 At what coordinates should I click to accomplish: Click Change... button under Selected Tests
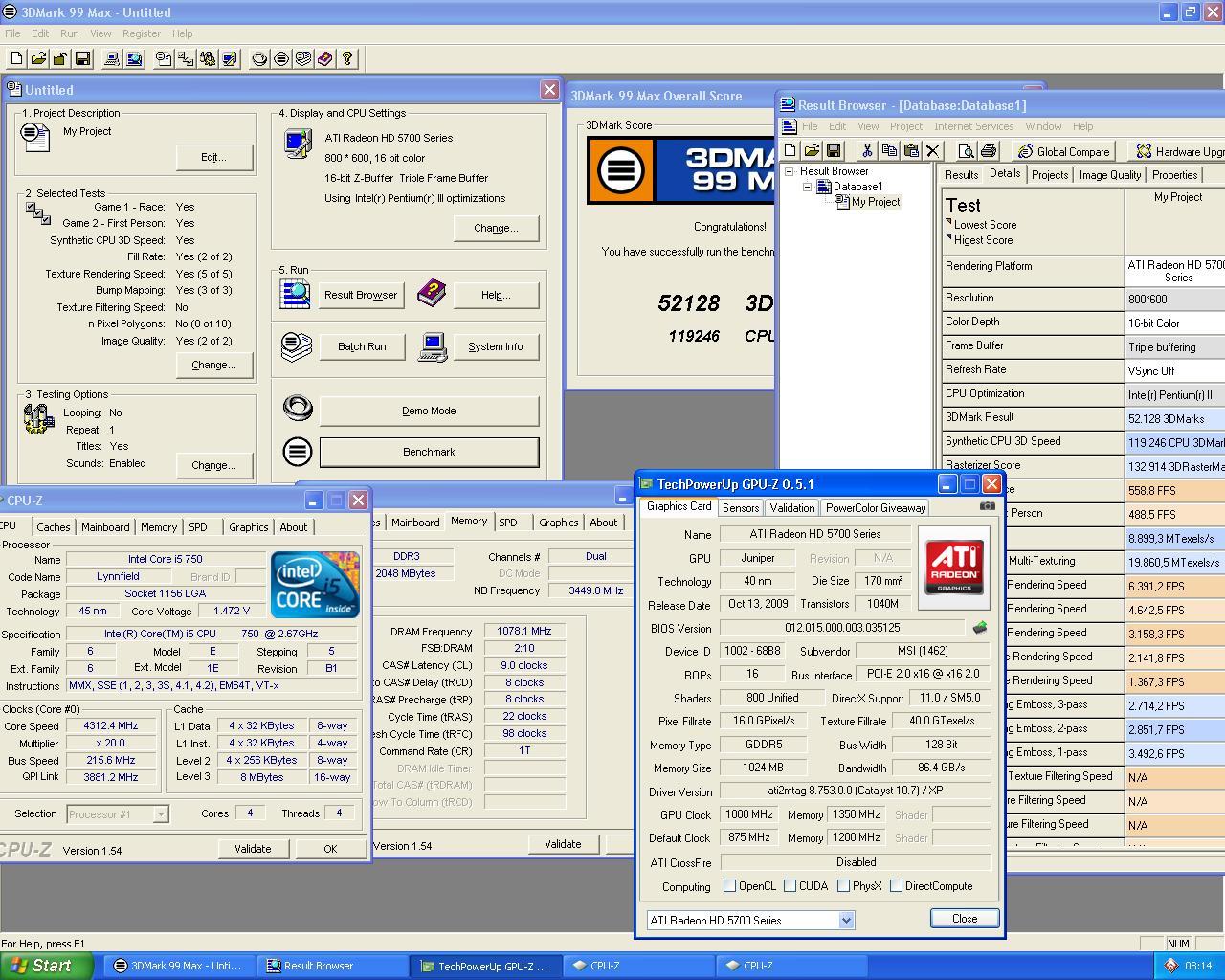[213, 365]
